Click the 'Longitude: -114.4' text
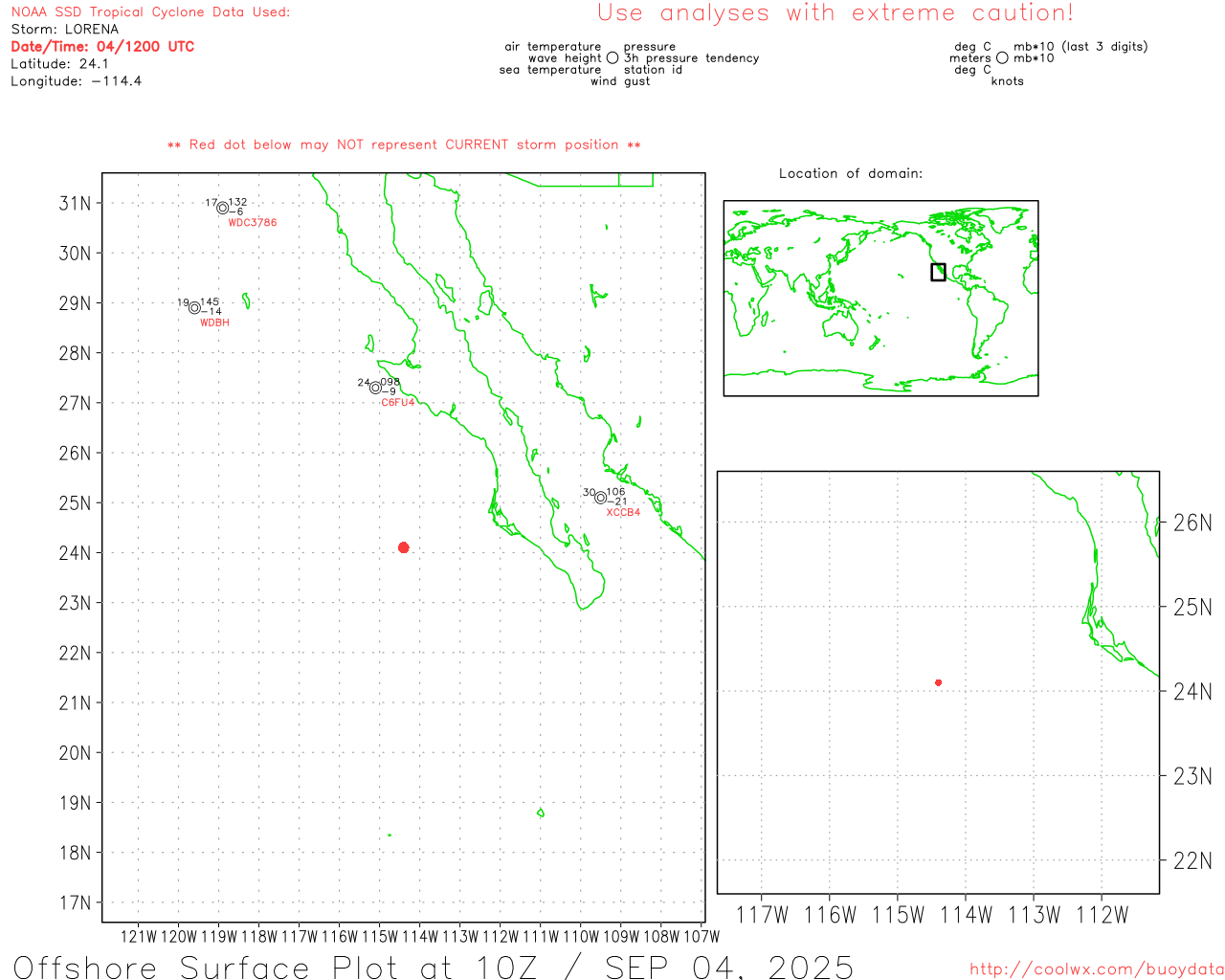 [x=77, y=81]
